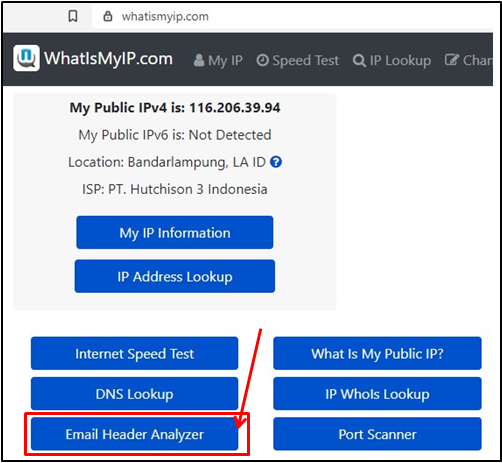Click the IP Address Lookup button
Viewport: 502px width, 463px height.
coord(175,276)
